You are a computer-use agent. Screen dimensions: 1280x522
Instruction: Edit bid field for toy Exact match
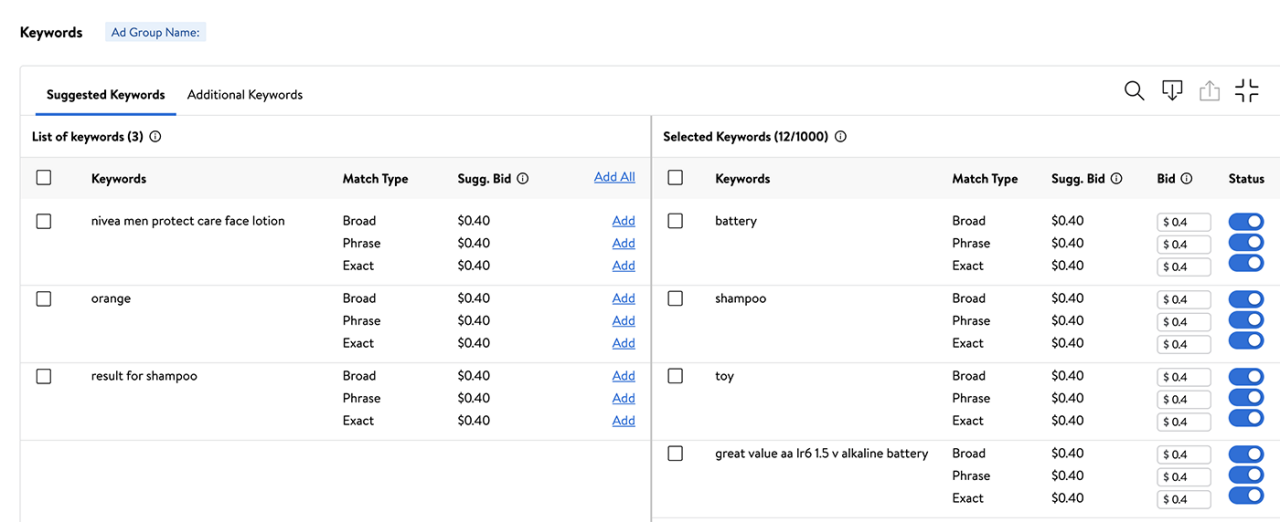click(x=1184, y=422)
